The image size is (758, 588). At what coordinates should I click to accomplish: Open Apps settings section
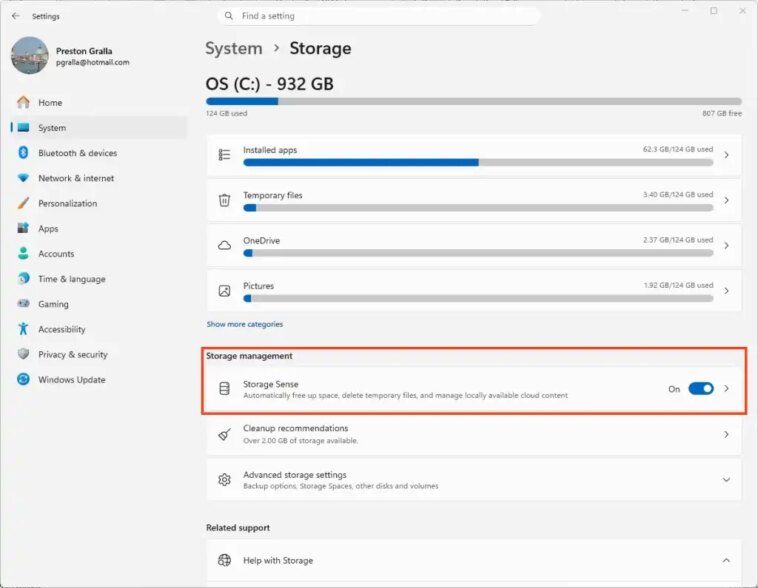[98, 228]
